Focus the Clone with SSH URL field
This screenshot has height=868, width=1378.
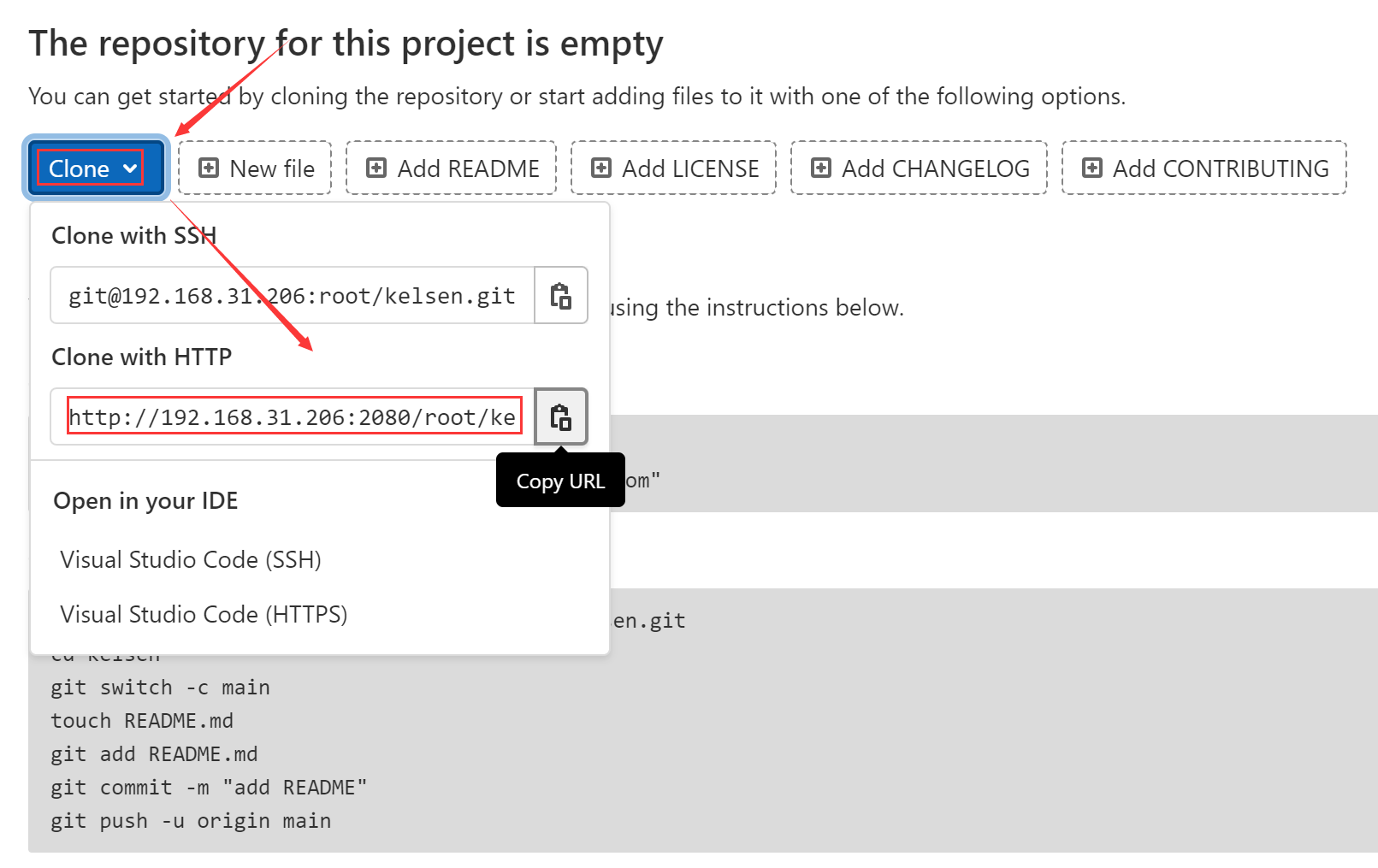pyautogui.click(x=292, y=296)
